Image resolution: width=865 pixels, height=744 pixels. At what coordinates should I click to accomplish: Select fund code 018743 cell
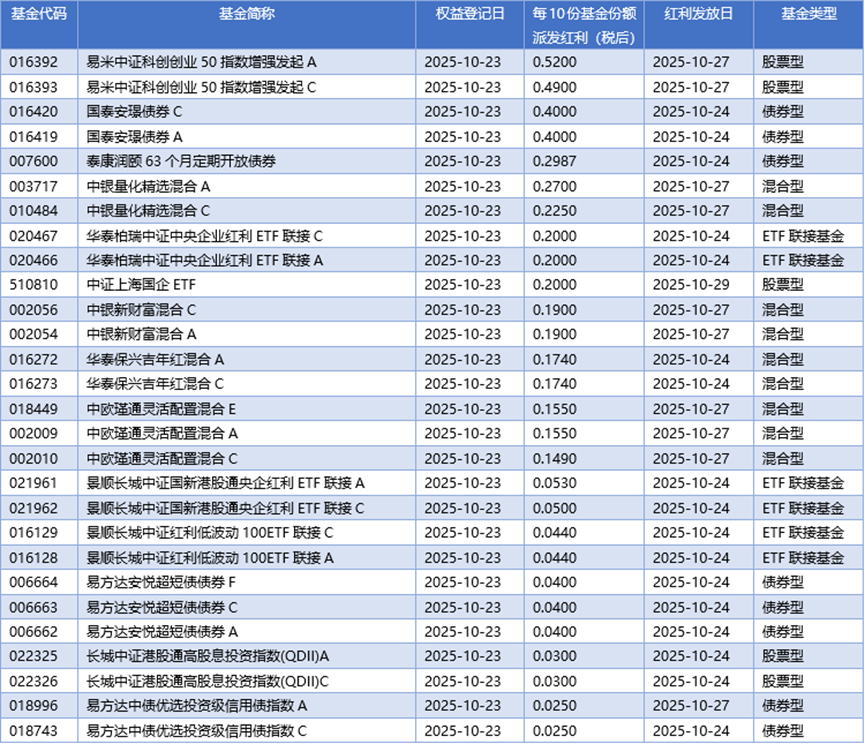coord(34,731)
